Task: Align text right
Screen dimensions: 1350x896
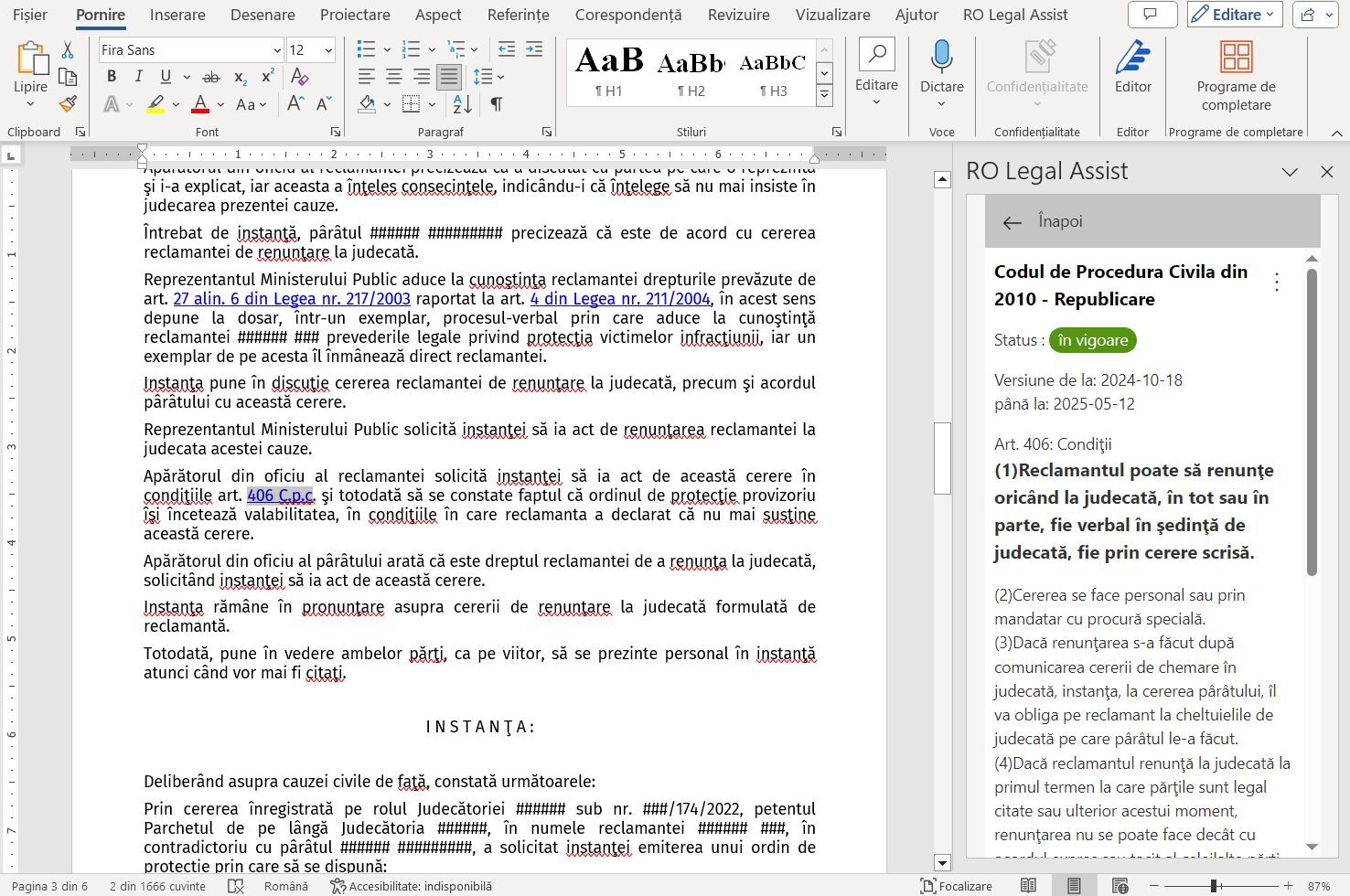Action: [x=422, y=77]
